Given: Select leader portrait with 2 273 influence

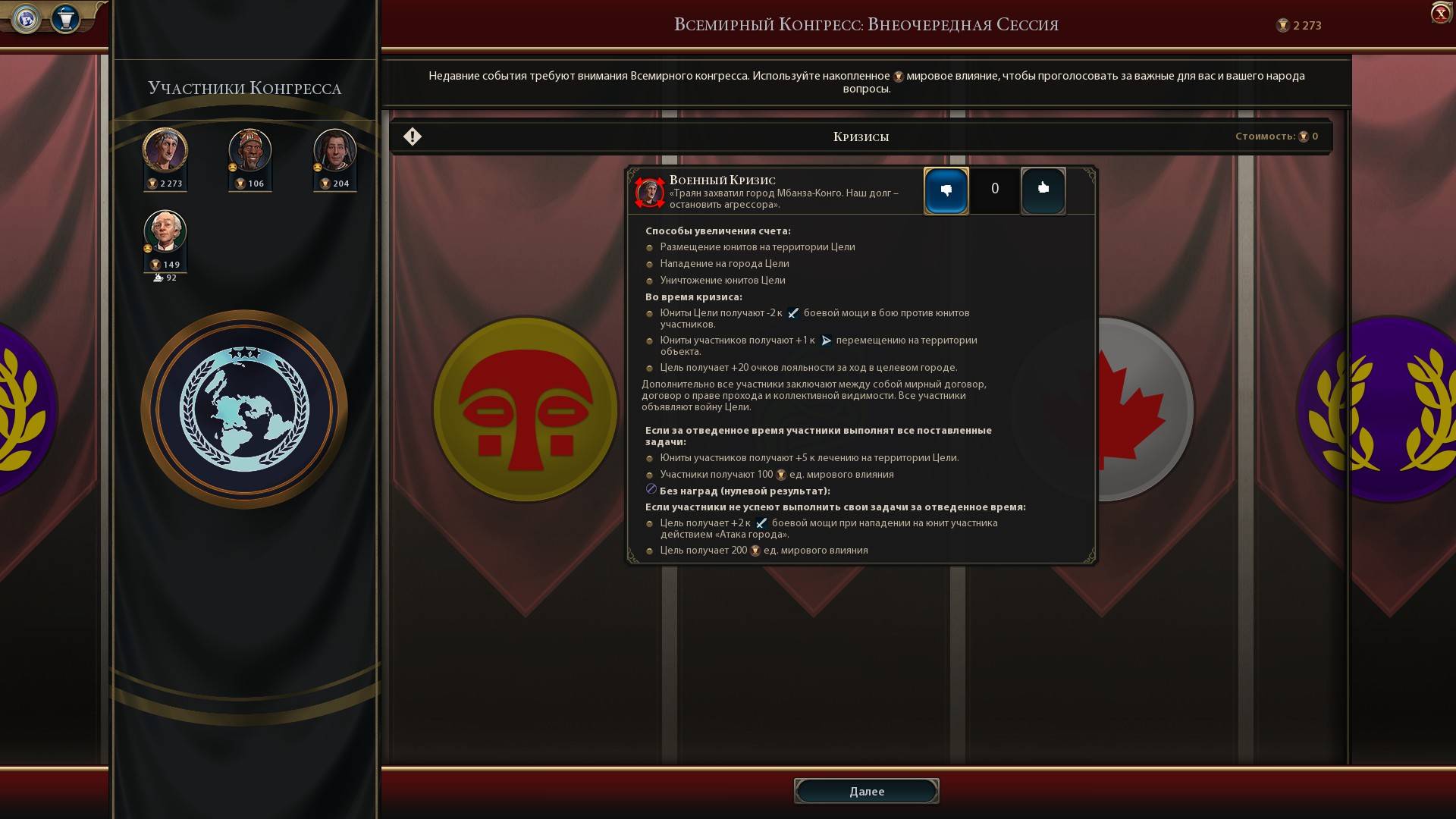Looking at the screenshot, I should [x=165, y=150].
